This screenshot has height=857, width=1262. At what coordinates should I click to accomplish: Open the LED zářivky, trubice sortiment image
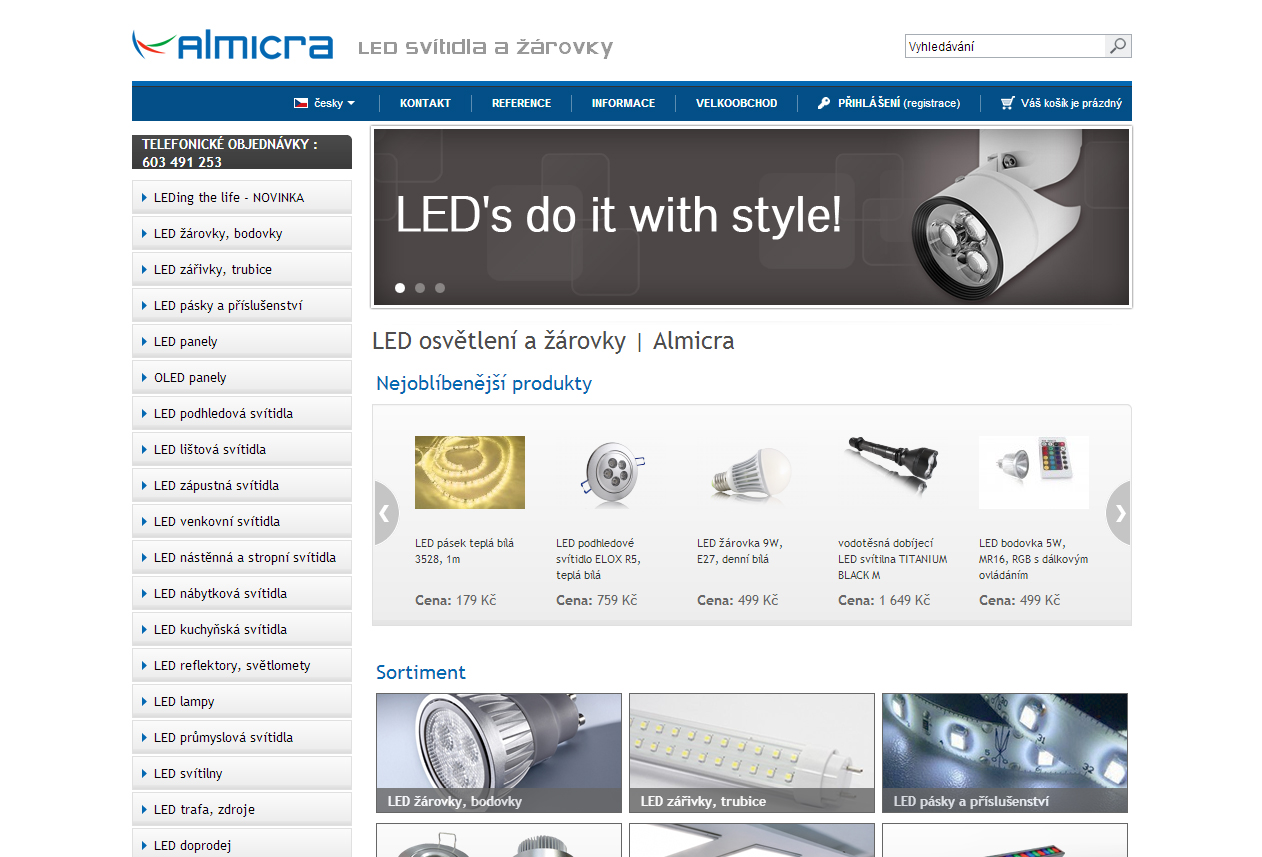click(751, 753)
